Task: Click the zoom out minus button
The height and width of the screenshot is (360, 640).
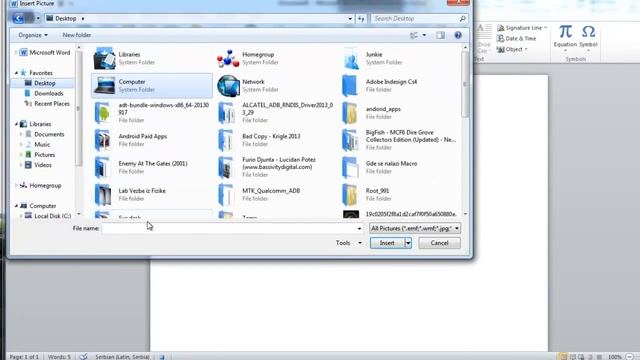Action: click(630, 357)
